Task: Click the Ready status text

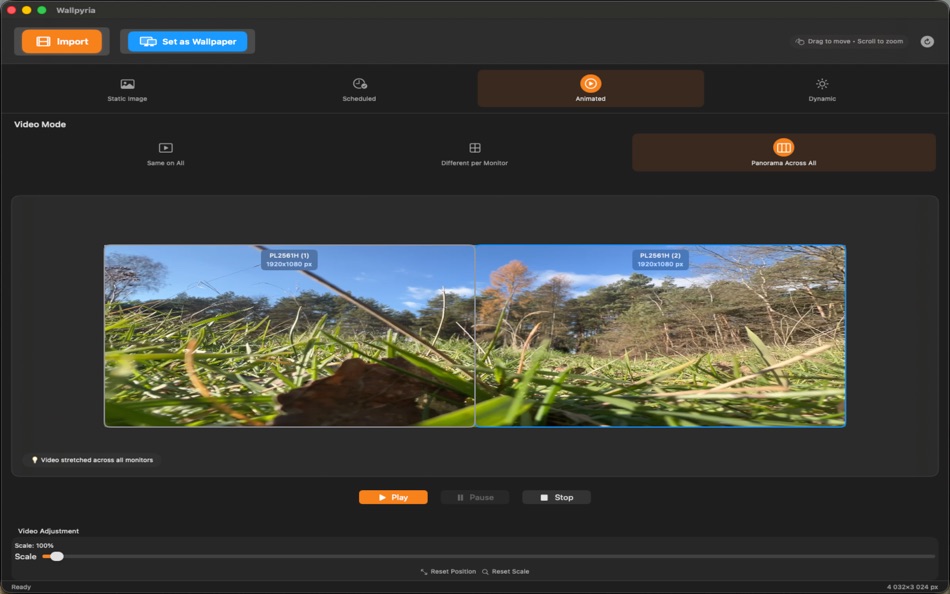Action: (x=21, y=587)
